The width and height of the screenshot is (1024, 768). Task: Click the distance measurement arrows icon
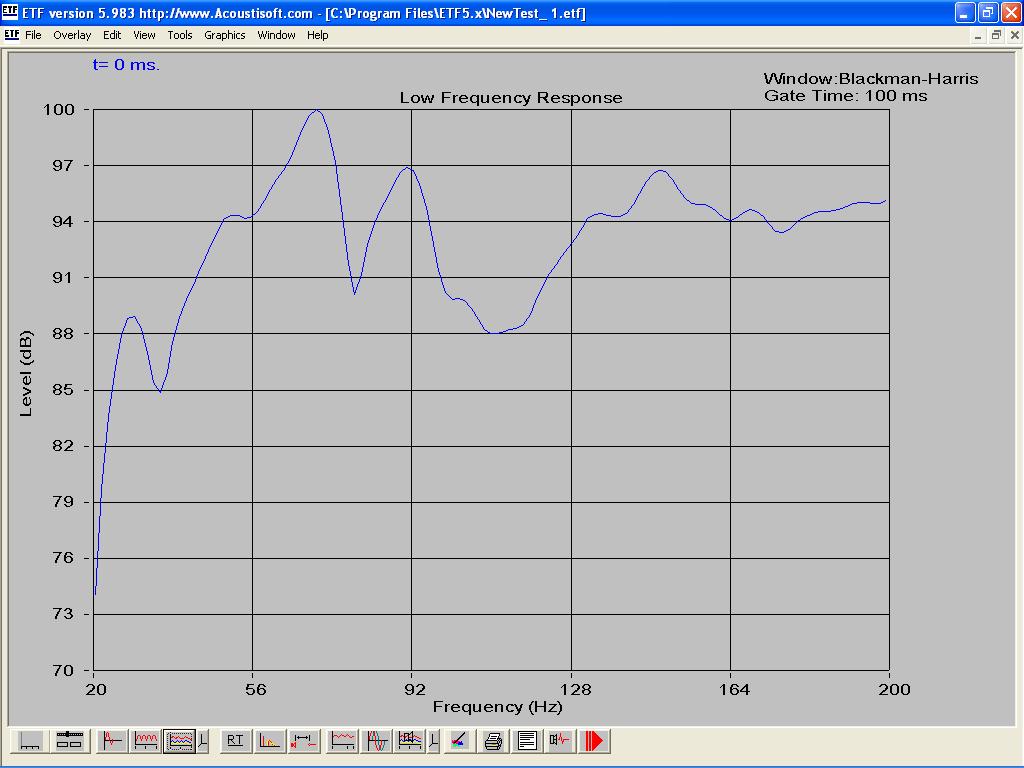tap(303, 741)
